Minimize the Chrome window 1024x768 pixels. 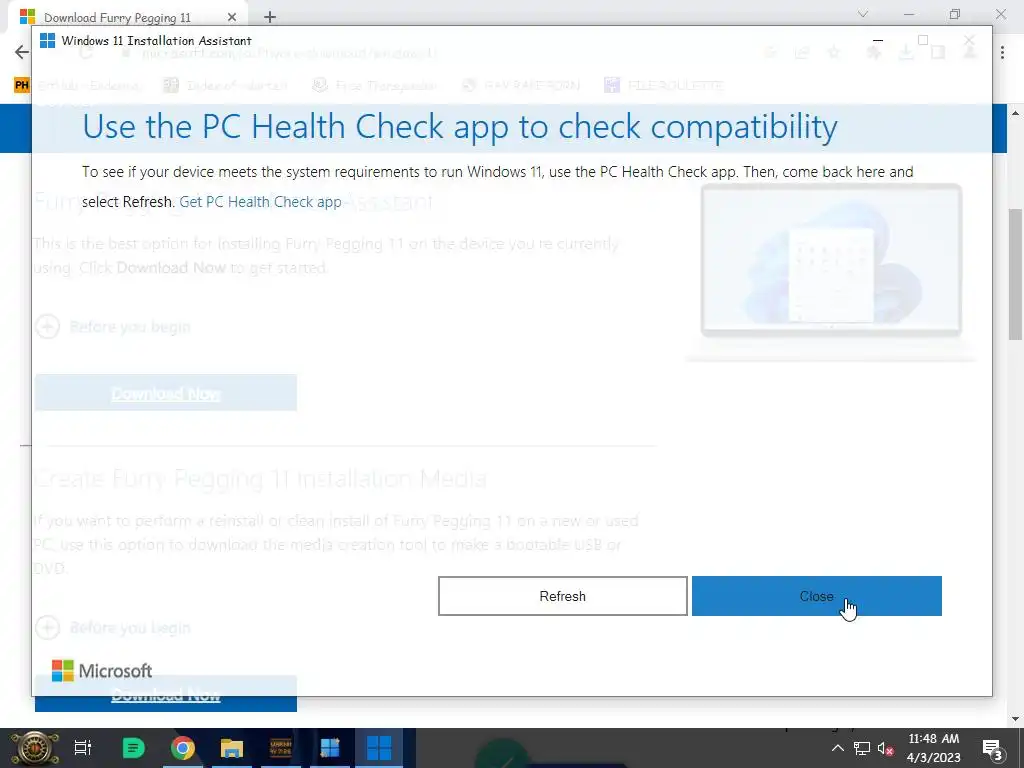909,14
